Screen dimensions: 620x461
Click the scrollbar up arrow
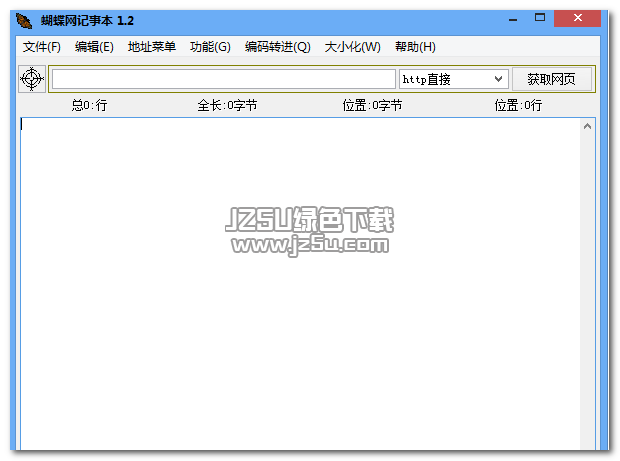tap(587, 126)
